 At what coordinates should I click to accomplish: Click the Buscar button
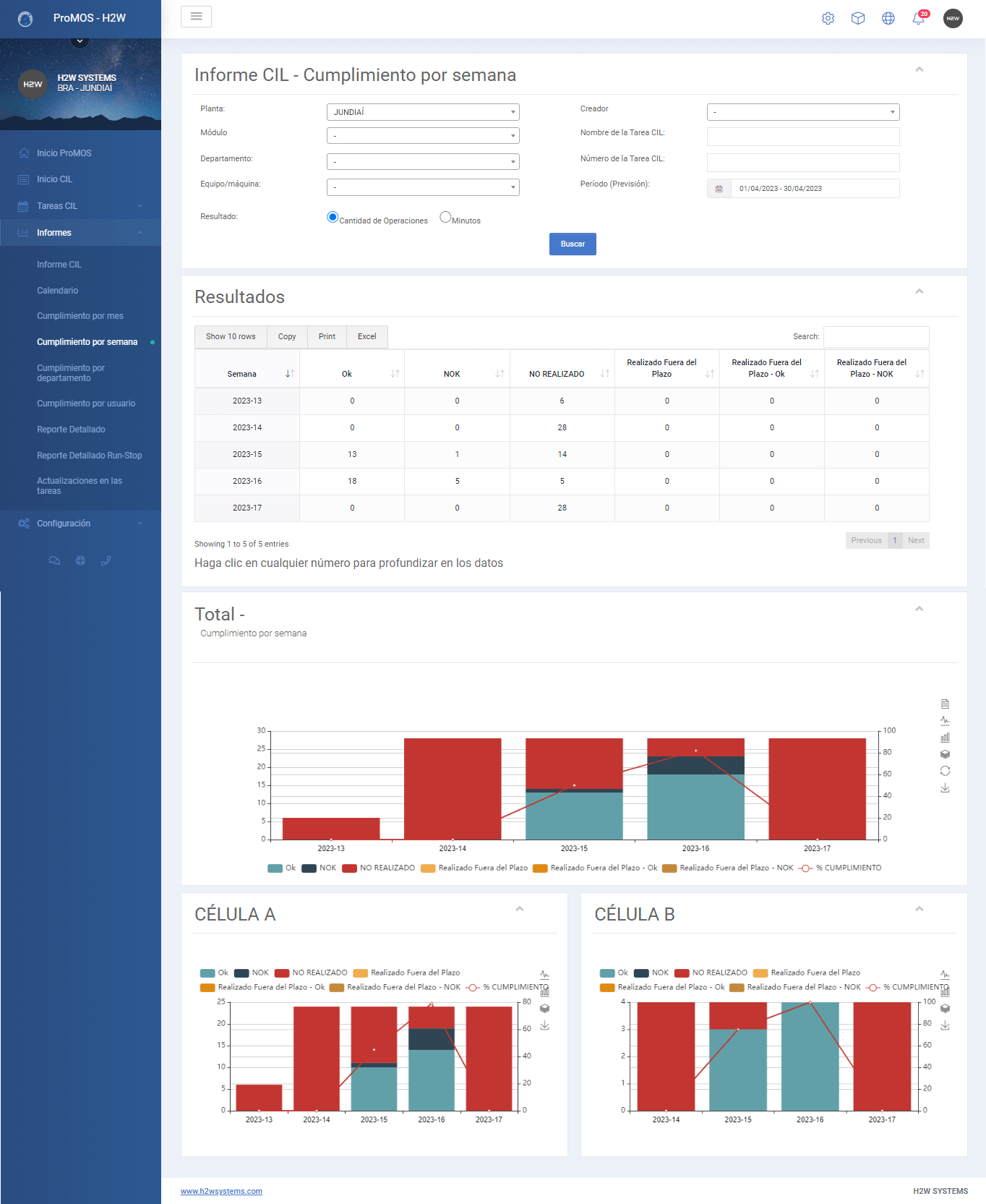click(573, 244)
